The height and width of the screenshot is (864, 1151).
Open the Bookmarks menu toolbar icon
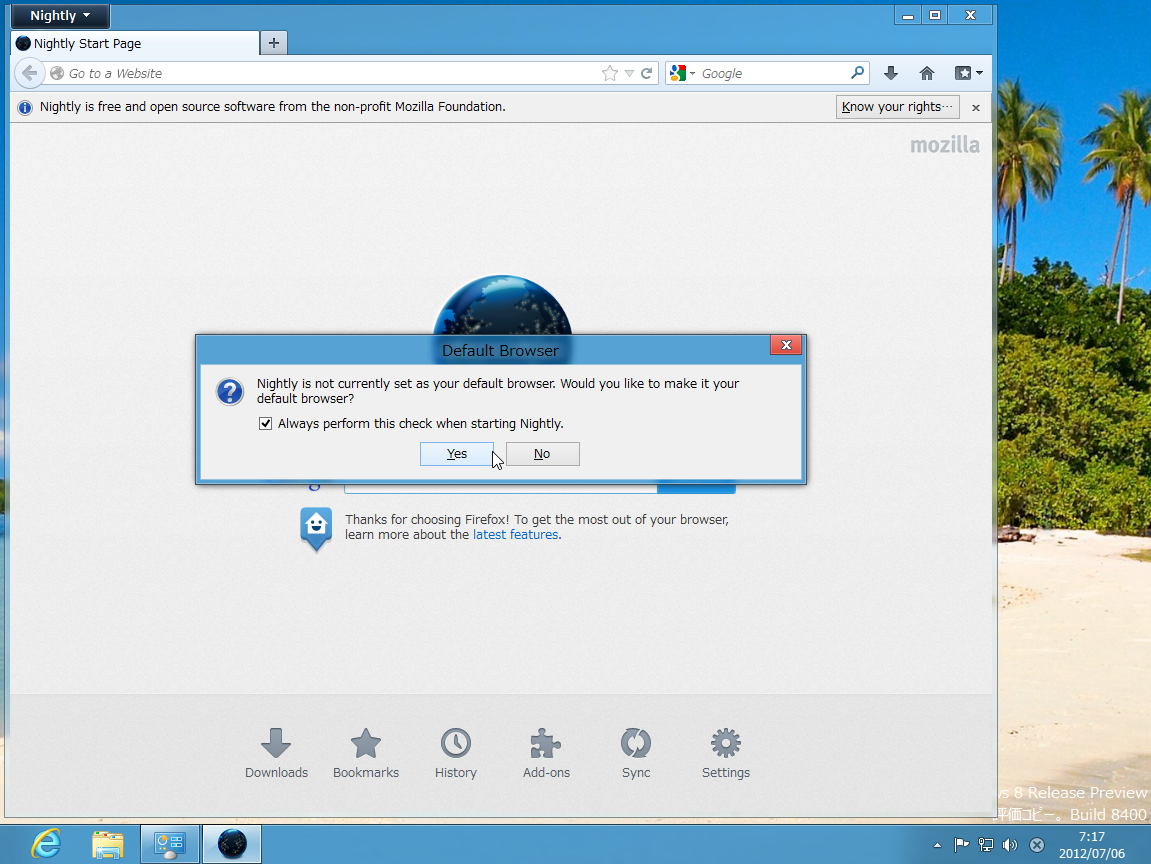tap(968, 73)
